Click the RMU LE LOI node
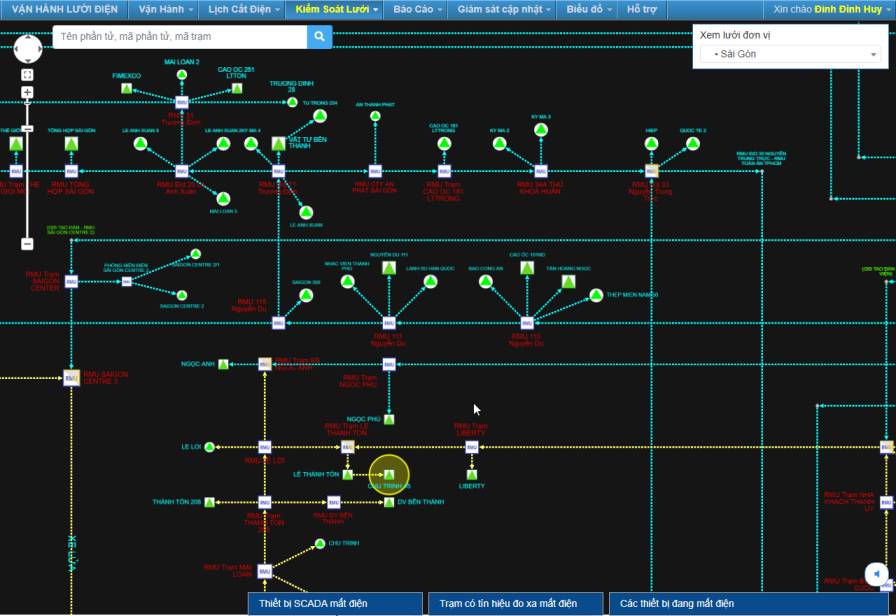Screen dimensions: 896x616 point(265,447)
